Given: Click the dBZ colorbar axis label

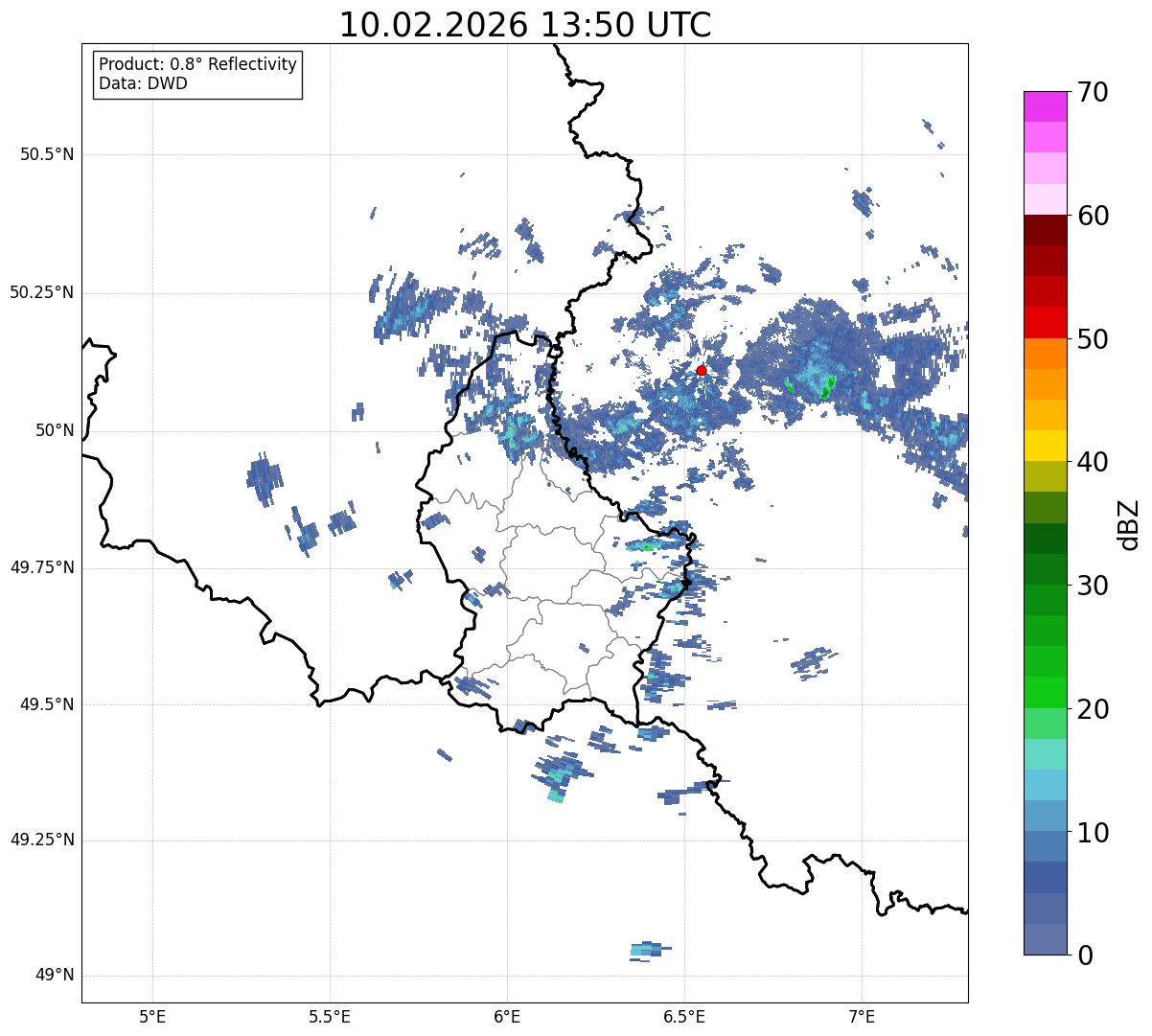Looking at the screenshot, I should [1129, 523].
